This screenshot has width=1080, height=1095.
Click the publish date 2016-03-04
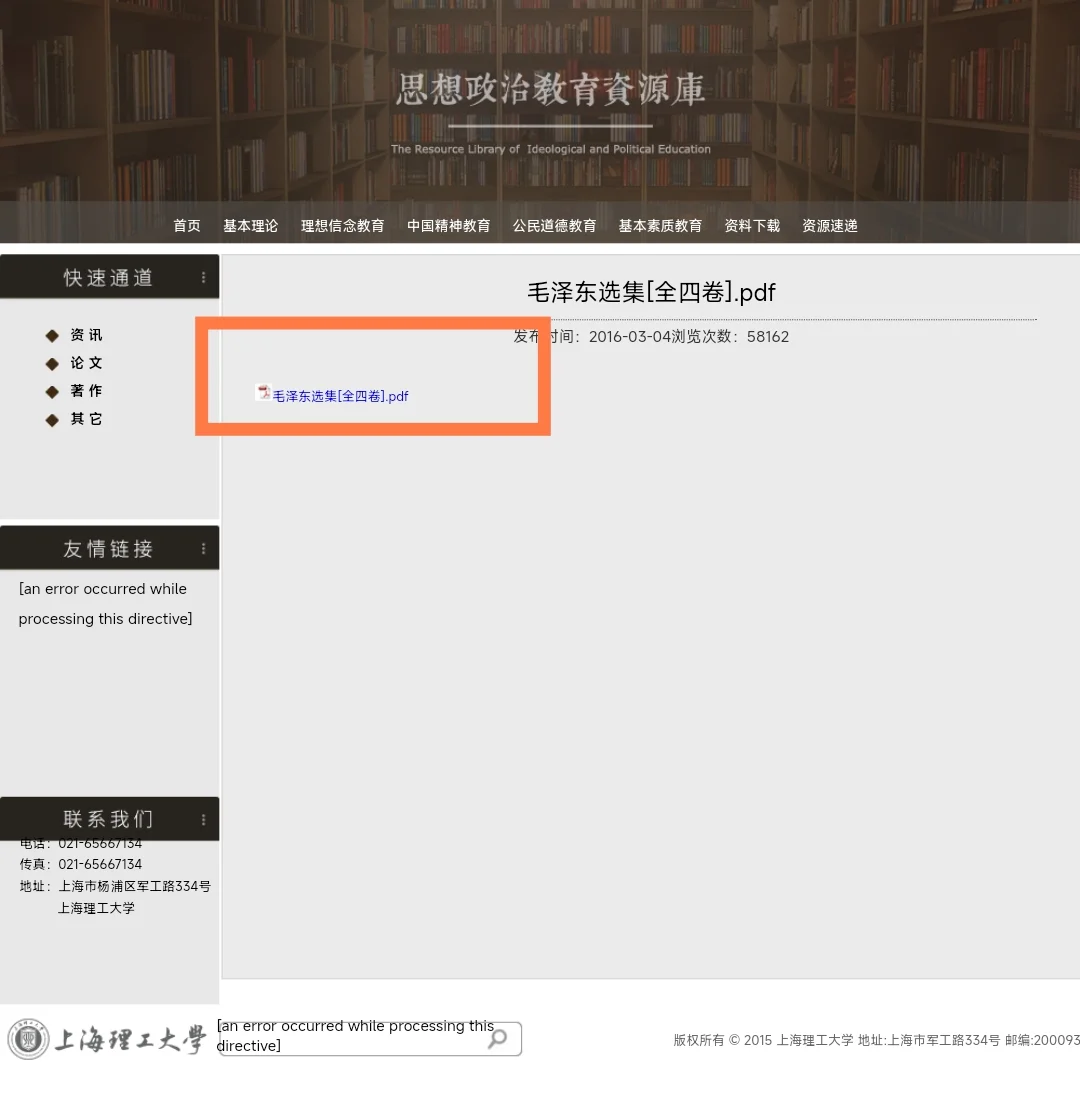pos(630,337)
